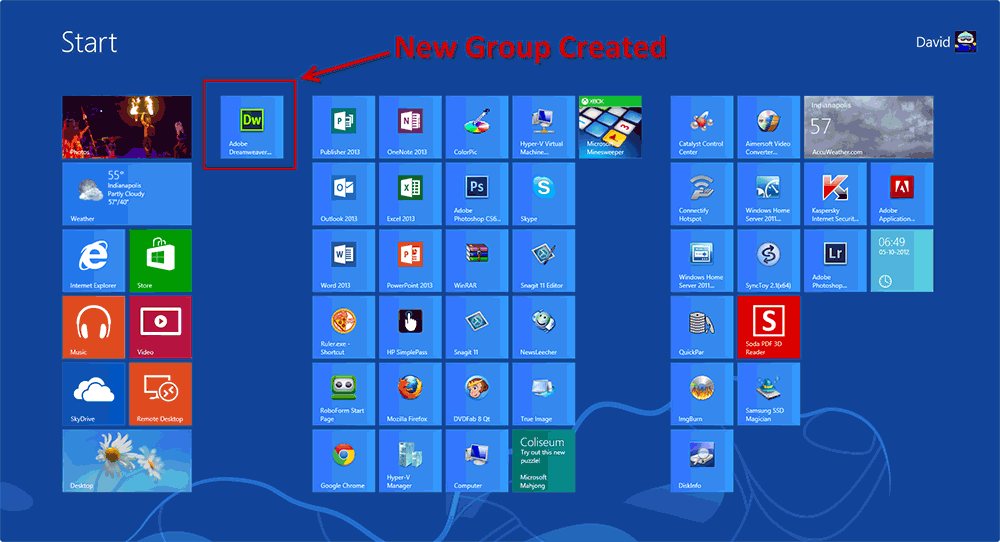Open OneNote 2013 tile

point(410,127)
